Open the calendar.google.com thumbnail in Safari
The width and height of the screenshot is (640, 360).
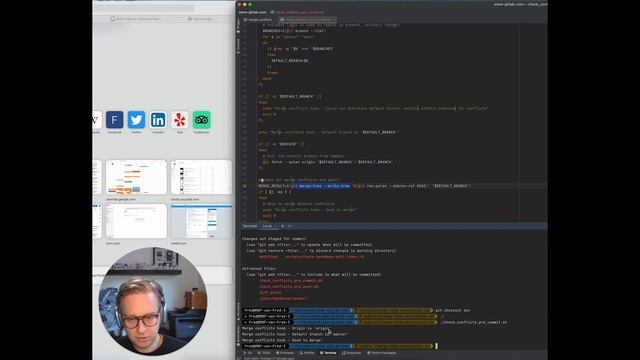pyautogui.click(x=136, y=177)
